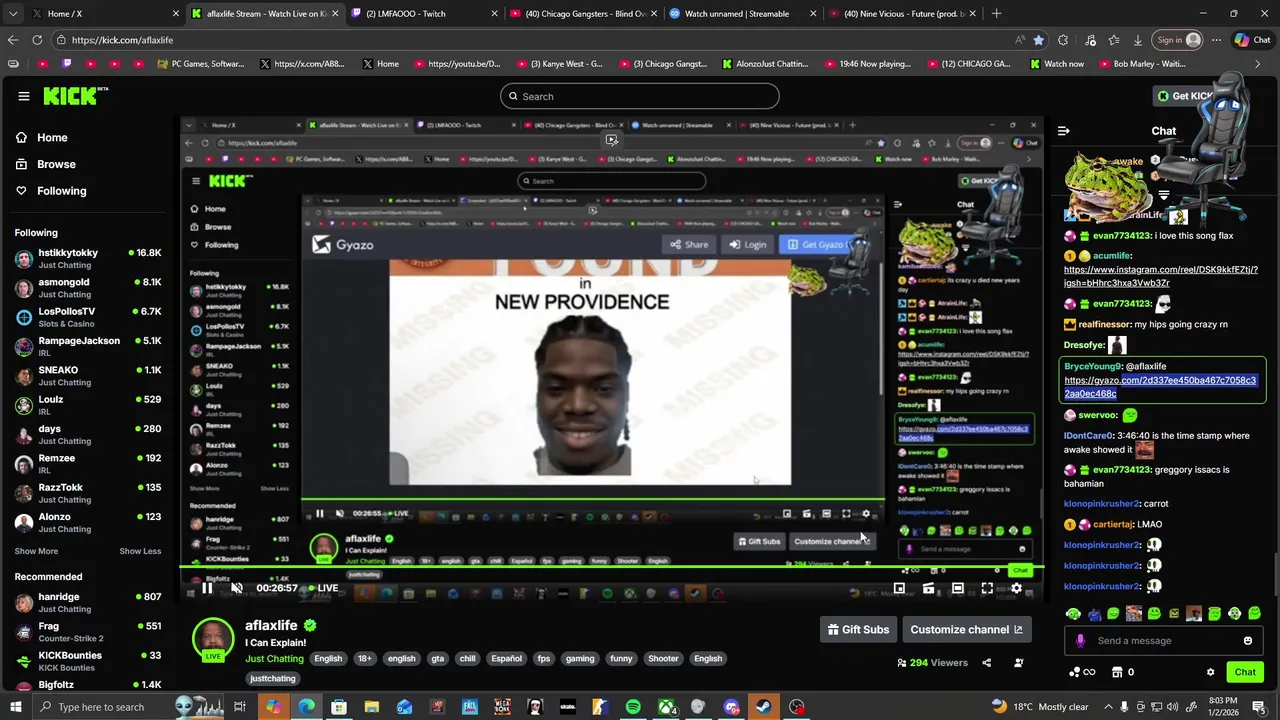The image size is (1280, 720).
Task: Open hstikkytokky channel in Following list
Action: coord(88,259)
